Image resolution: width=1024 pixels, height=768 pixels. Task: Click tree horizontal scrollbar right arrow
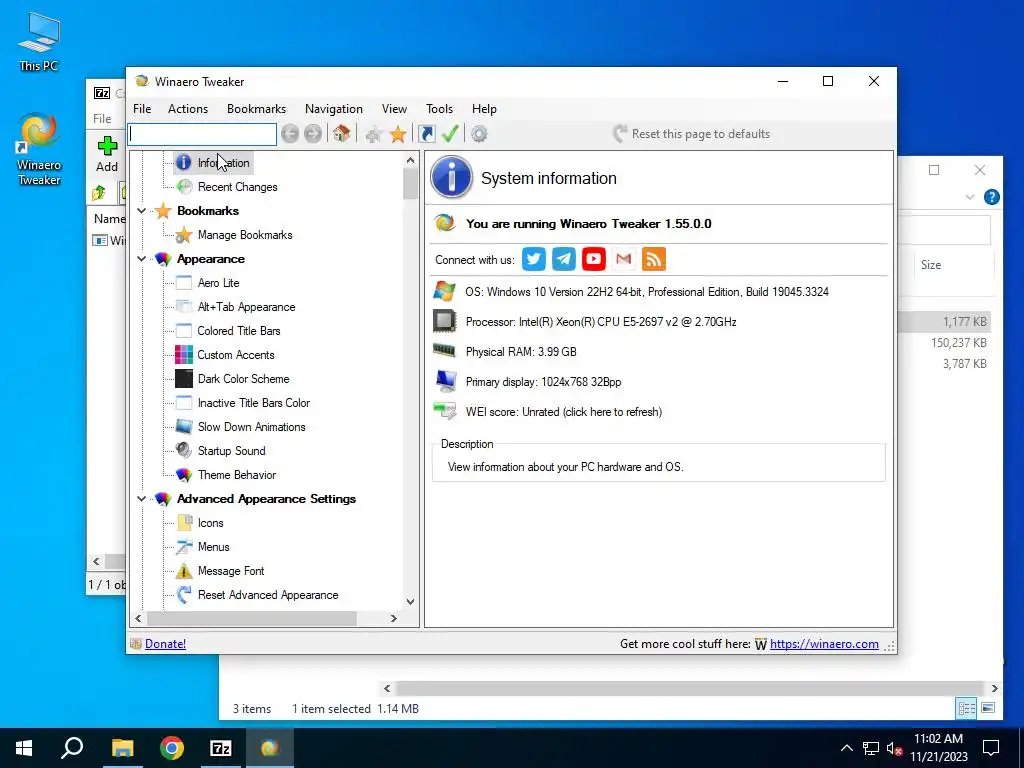click(x=394, y=618)
